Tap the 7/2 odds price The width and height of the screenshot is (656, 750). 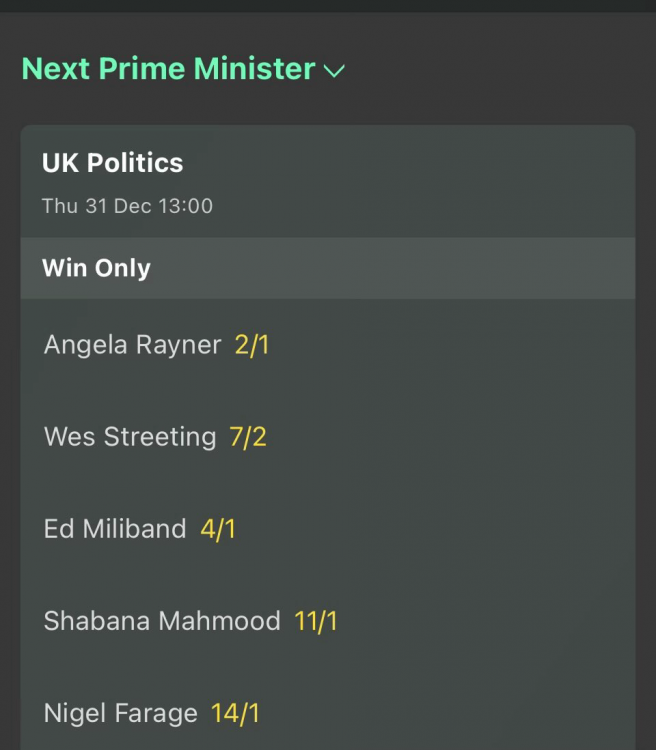tap(248, 437)
